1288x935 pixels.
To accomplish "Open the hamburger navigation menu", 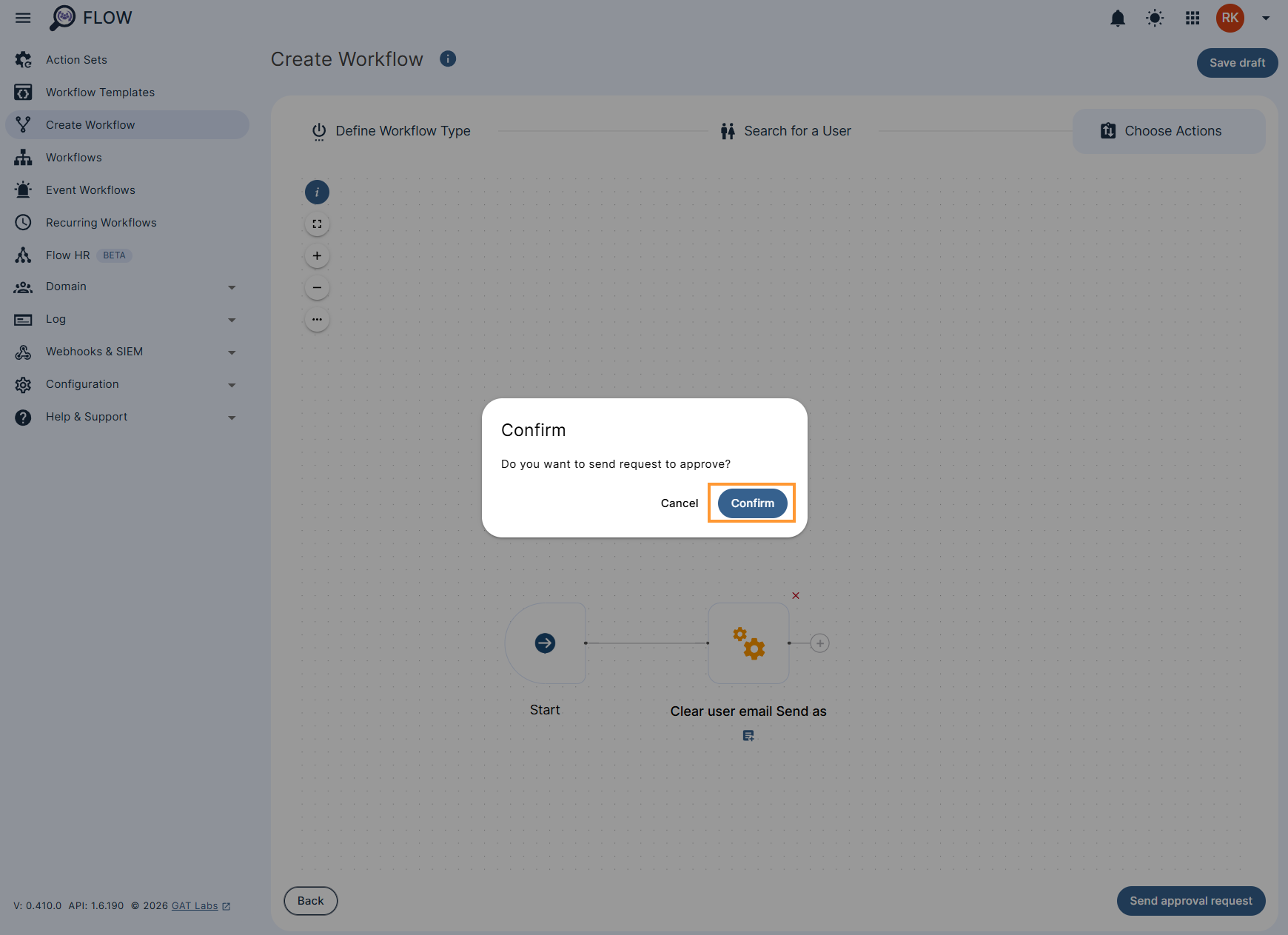I will coord(22,18).
